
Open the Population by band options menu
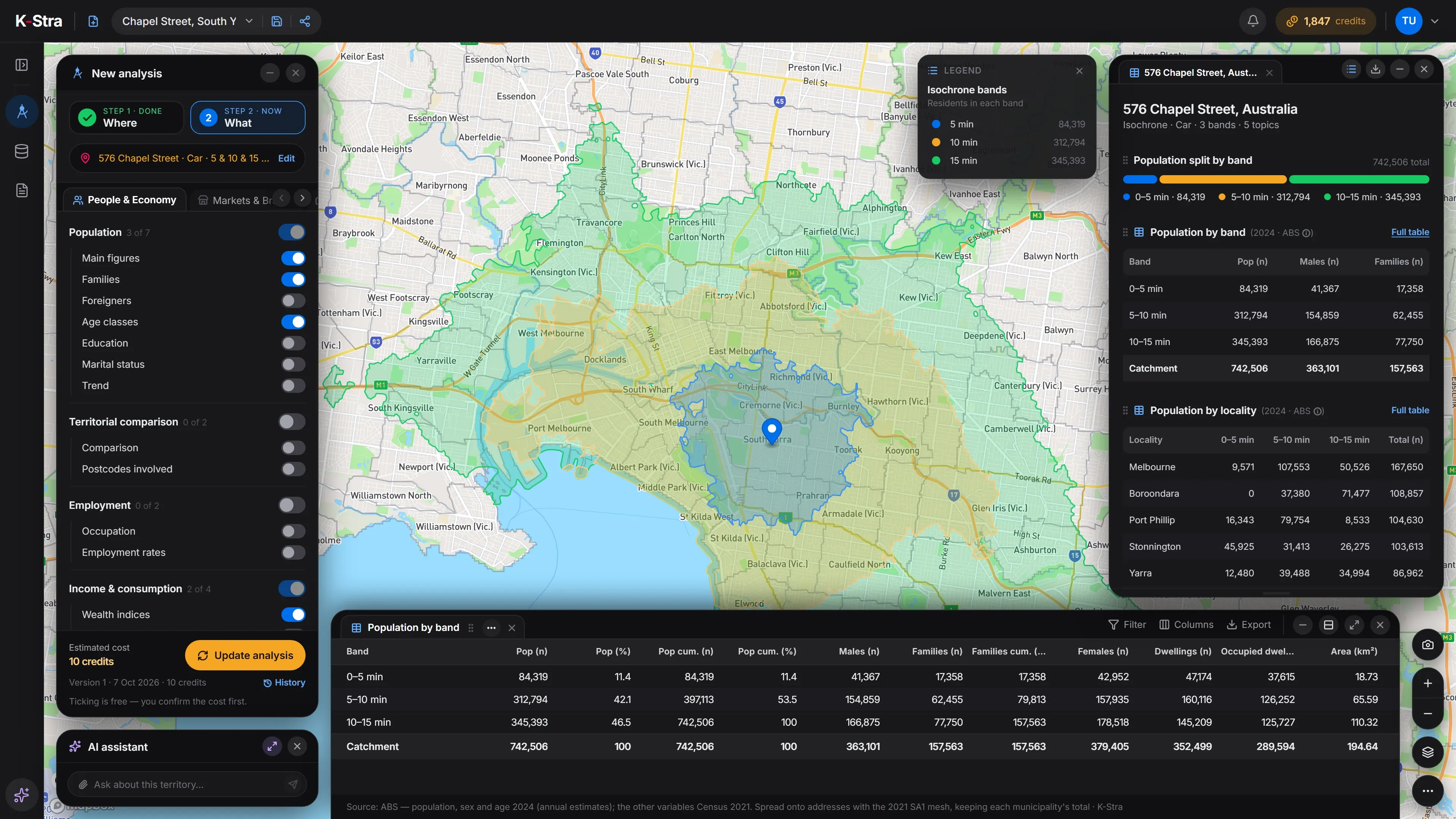[491, 628]
